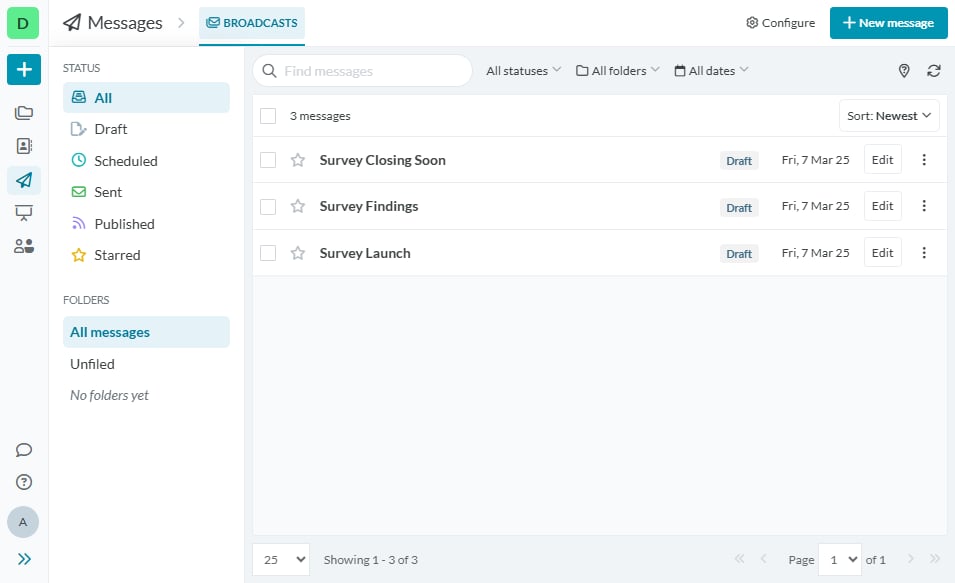
Task: Open the Sort: Newest dropdown
Action: (x=889, y=116)
